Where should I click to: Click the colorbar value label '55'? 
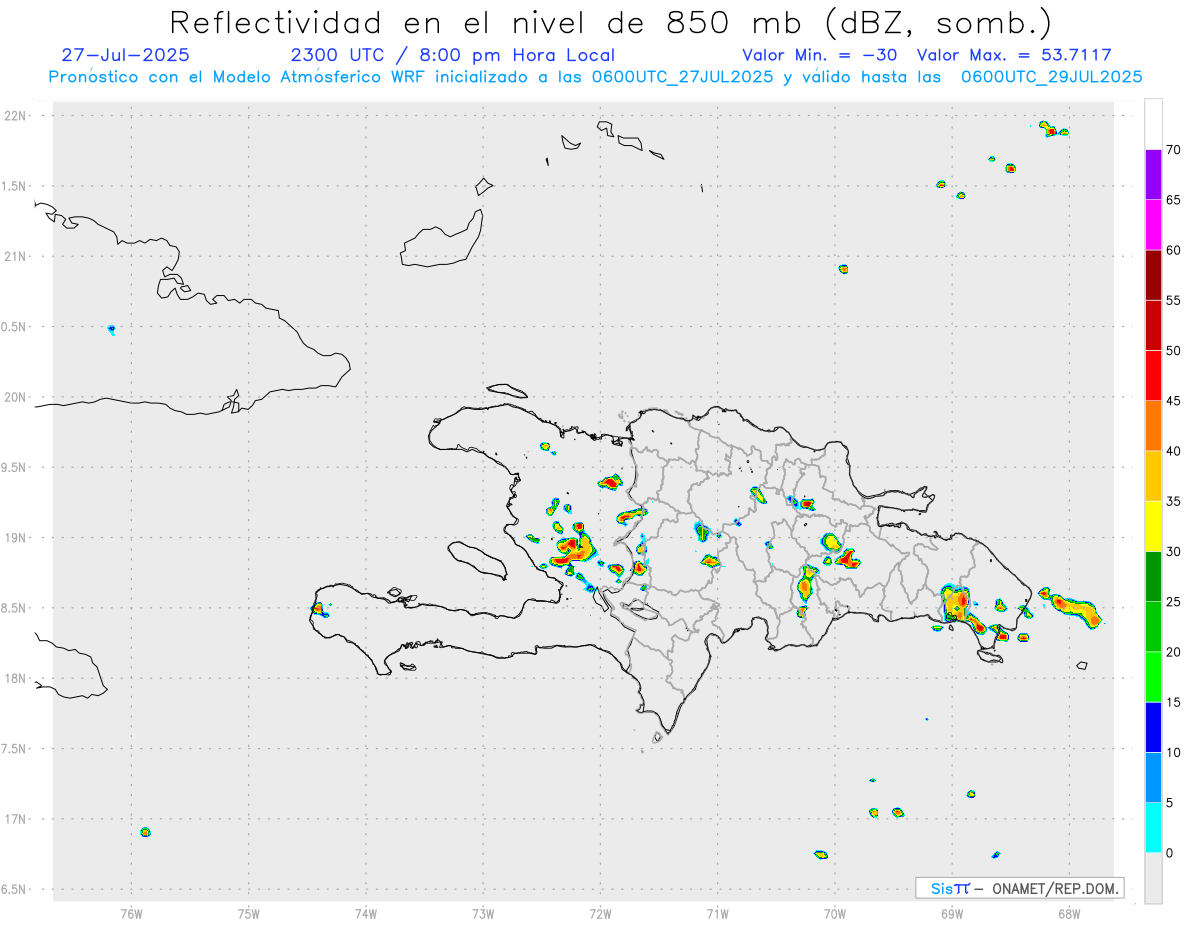[1174, 301]
